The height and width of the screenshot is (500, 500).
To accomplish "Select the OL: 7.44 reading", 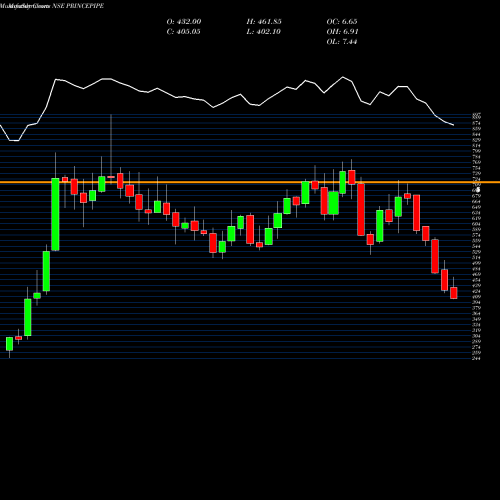I will [x=342, y=42].
